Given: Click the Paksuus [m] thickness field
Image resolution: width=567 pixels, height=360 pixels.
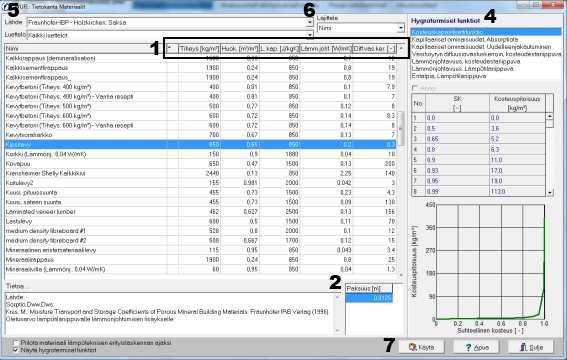Looking at the screenshot, I should tap(369, 298).
